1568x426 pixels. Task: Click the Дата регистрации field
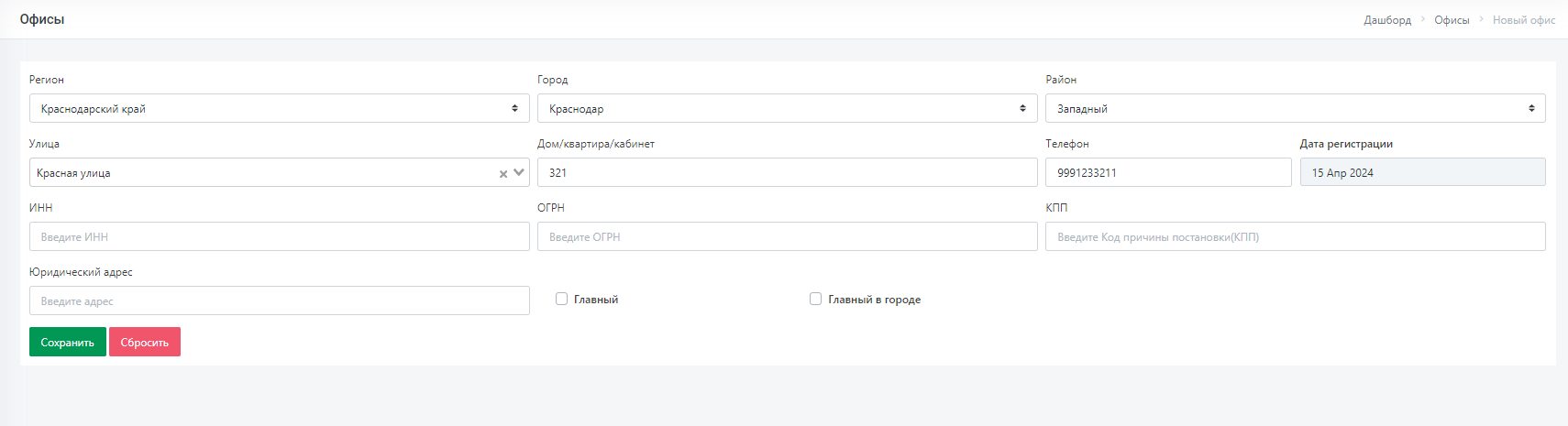point(1423,172)
